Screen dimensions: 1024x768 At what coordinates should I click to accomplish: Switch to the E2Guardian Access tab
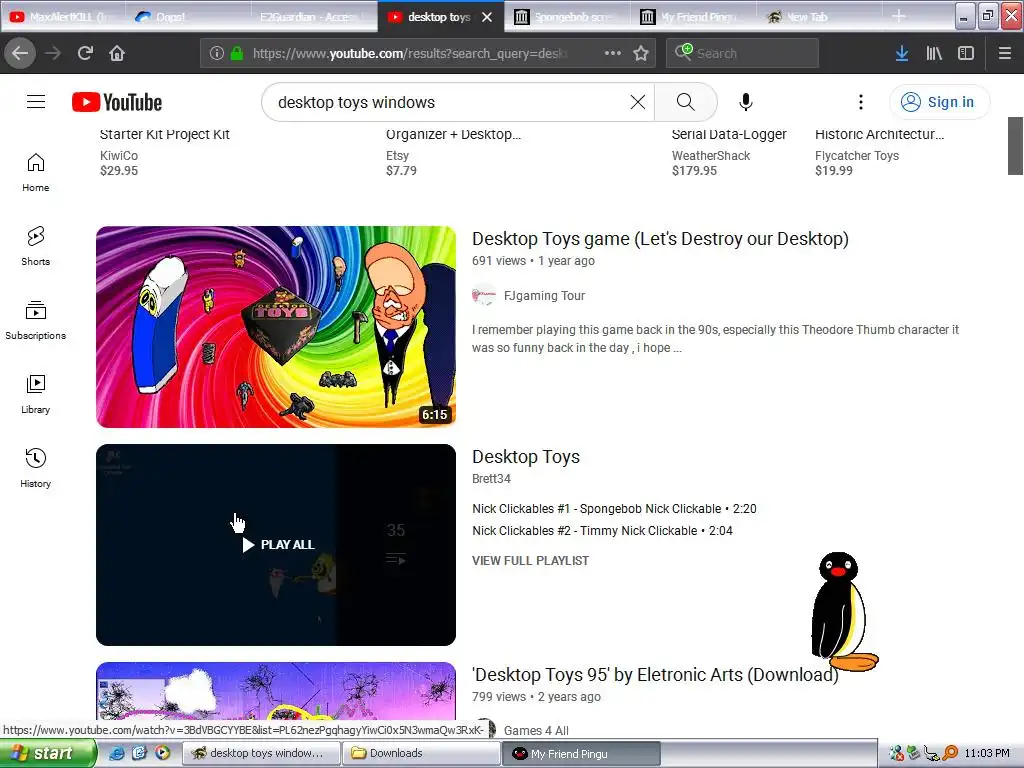coord(313,17)
